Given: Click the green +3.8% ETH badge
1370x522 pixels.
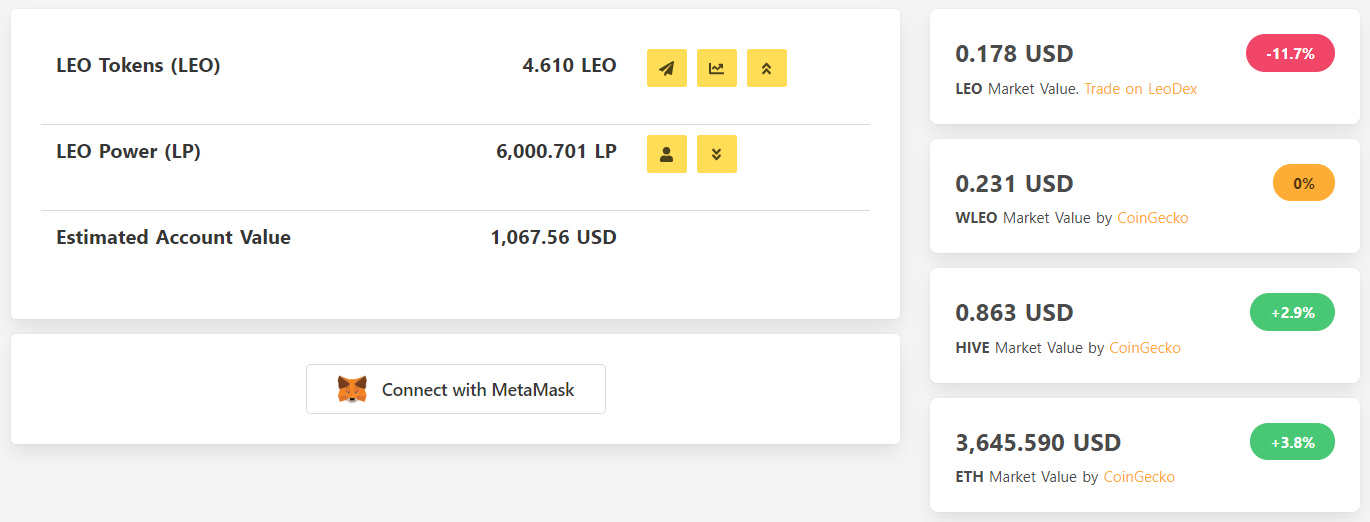Looking at the screenshot, I should [1292, 442].
